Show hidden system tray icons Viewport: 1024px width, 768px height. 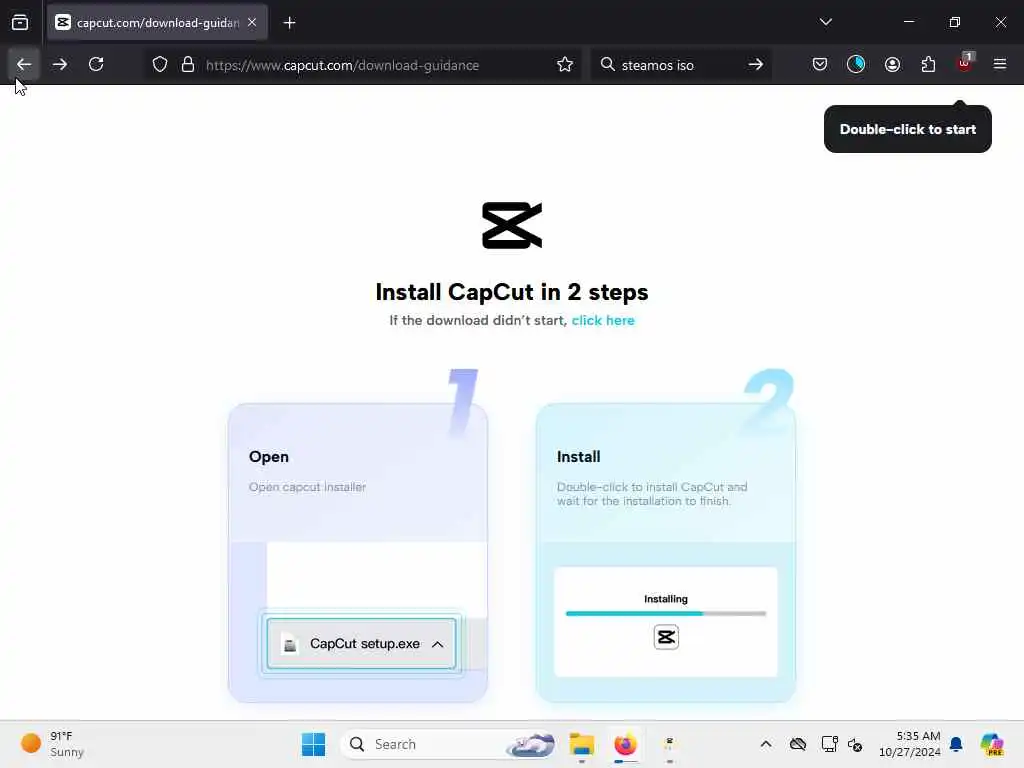[766, 744]
